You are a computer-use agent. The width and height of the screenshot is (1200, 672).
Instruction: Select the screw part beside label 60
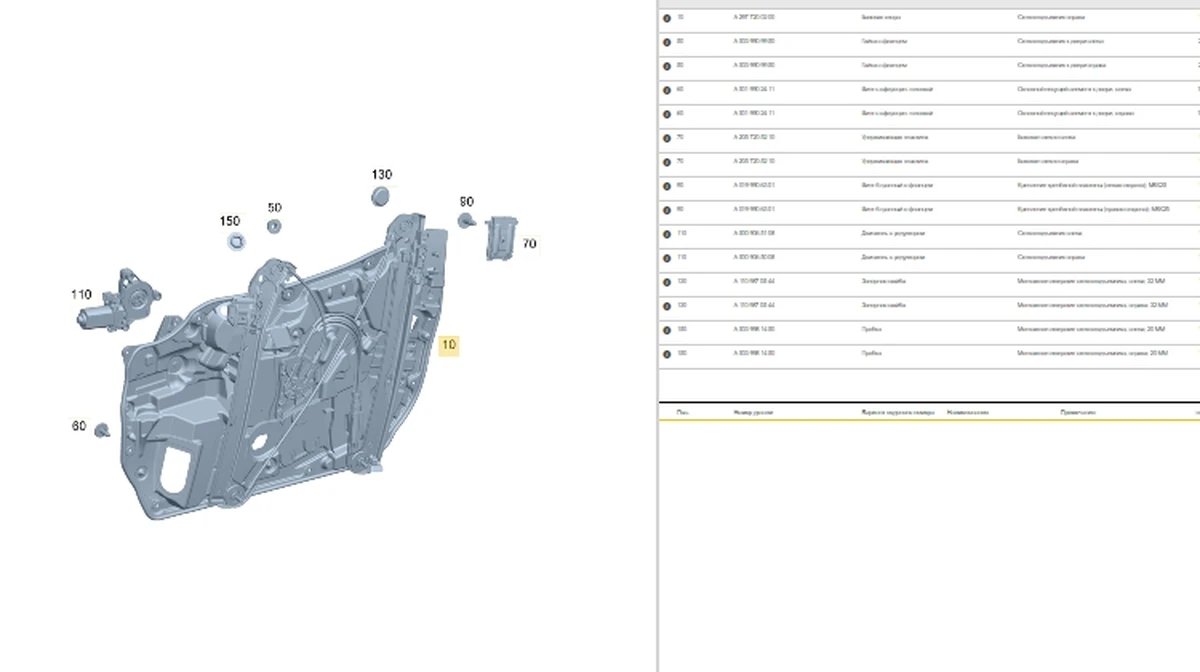[101, 430]
